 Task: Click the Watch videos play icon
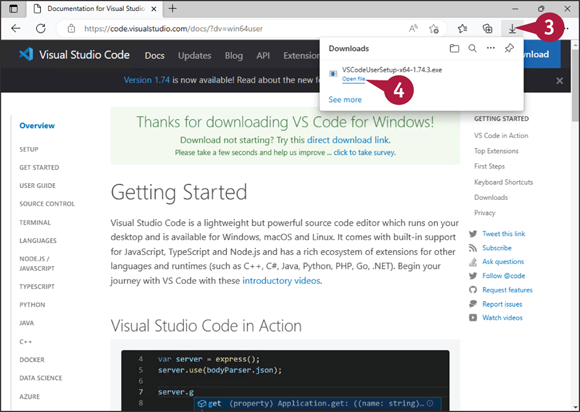[x=473, y=318]
